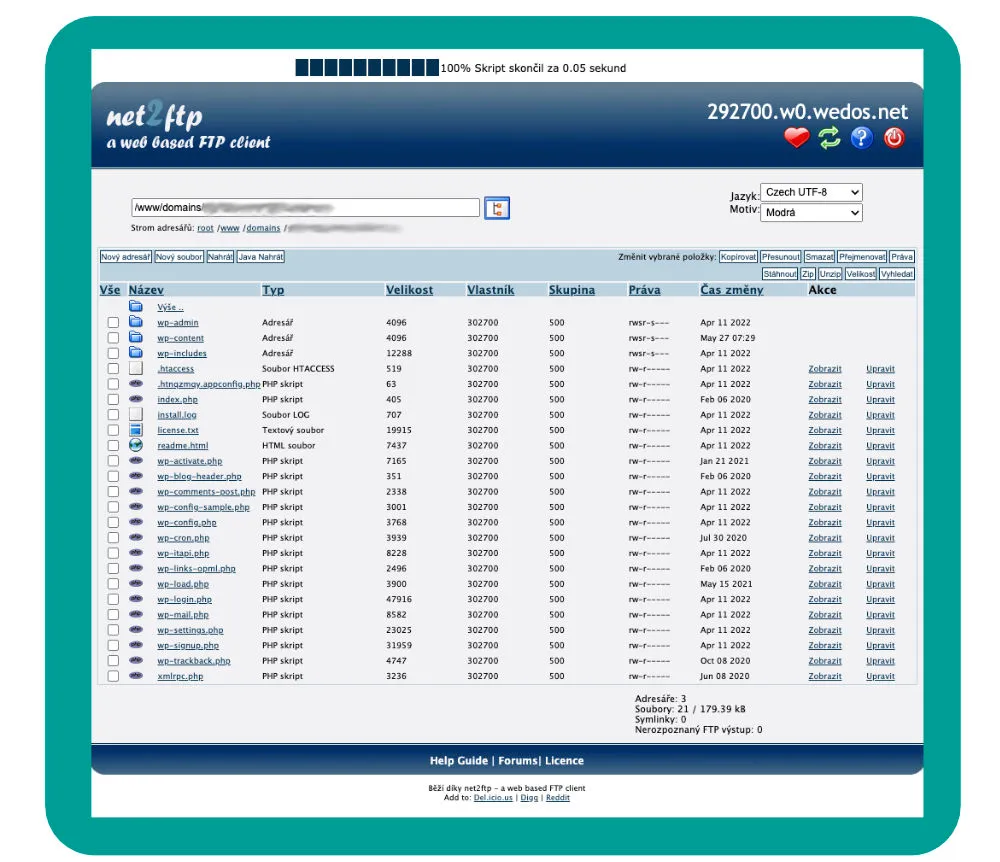Click the Smazat delete button
The image size is (1000, 862).
pyautogui.click(x=819, y=257)
